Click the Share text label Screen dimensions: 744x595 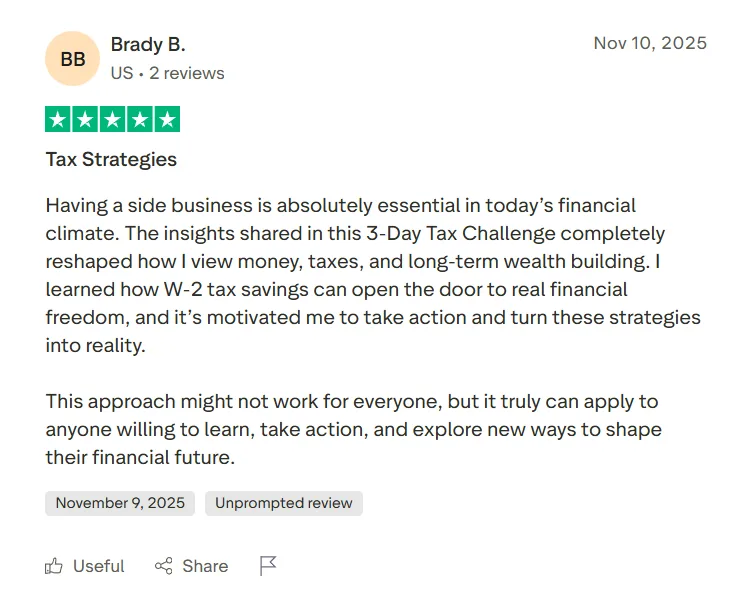[x=205, y=566]
